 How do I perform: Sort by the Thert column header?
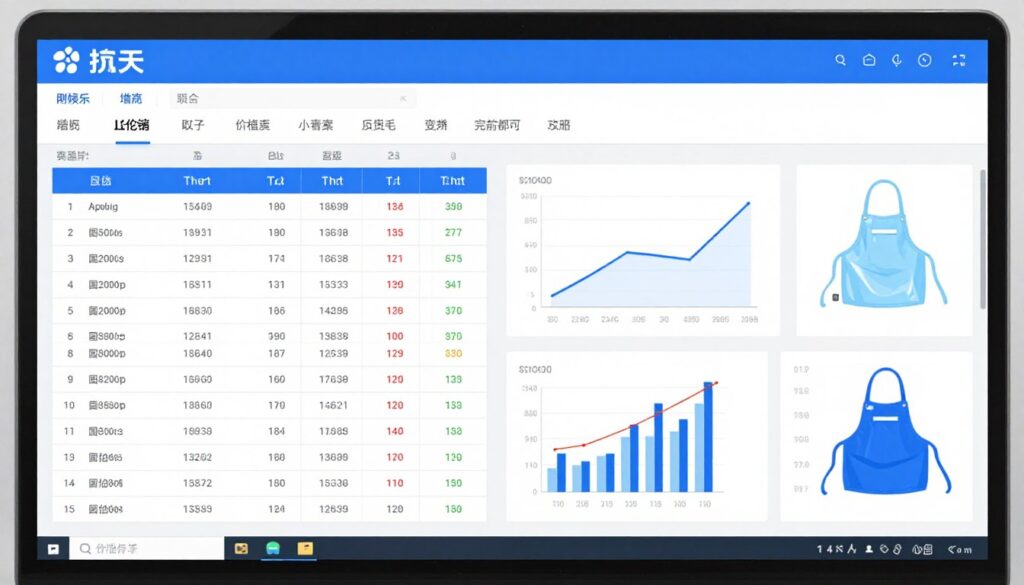[x=197, y=181]
